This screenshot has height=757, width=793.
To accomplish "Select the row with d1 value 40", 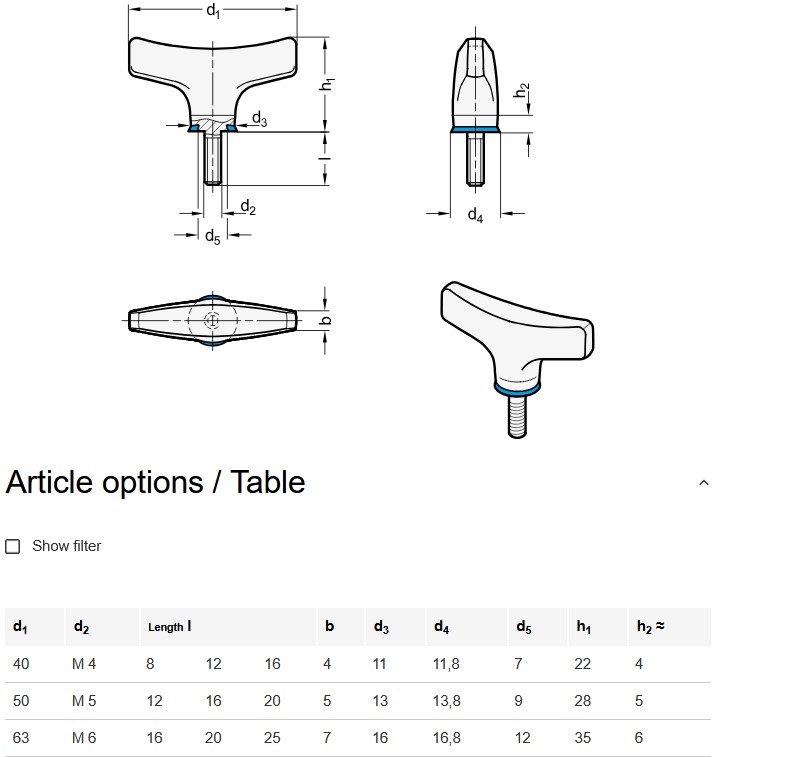I will click(x=358, y=664).
